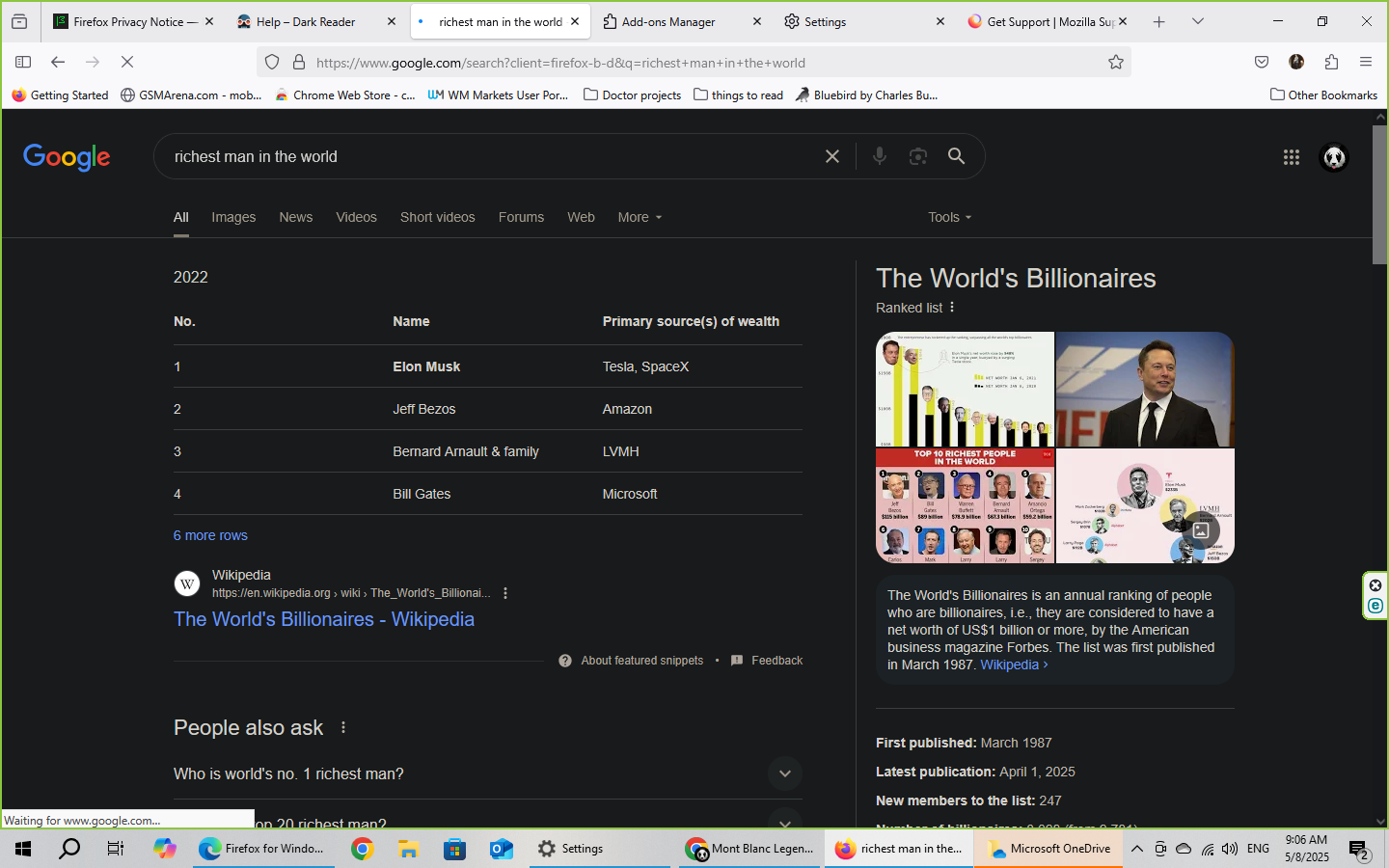Show hidden system tray icons
The width and height of the screenshot is (1389, 868).
(1137, 849)
